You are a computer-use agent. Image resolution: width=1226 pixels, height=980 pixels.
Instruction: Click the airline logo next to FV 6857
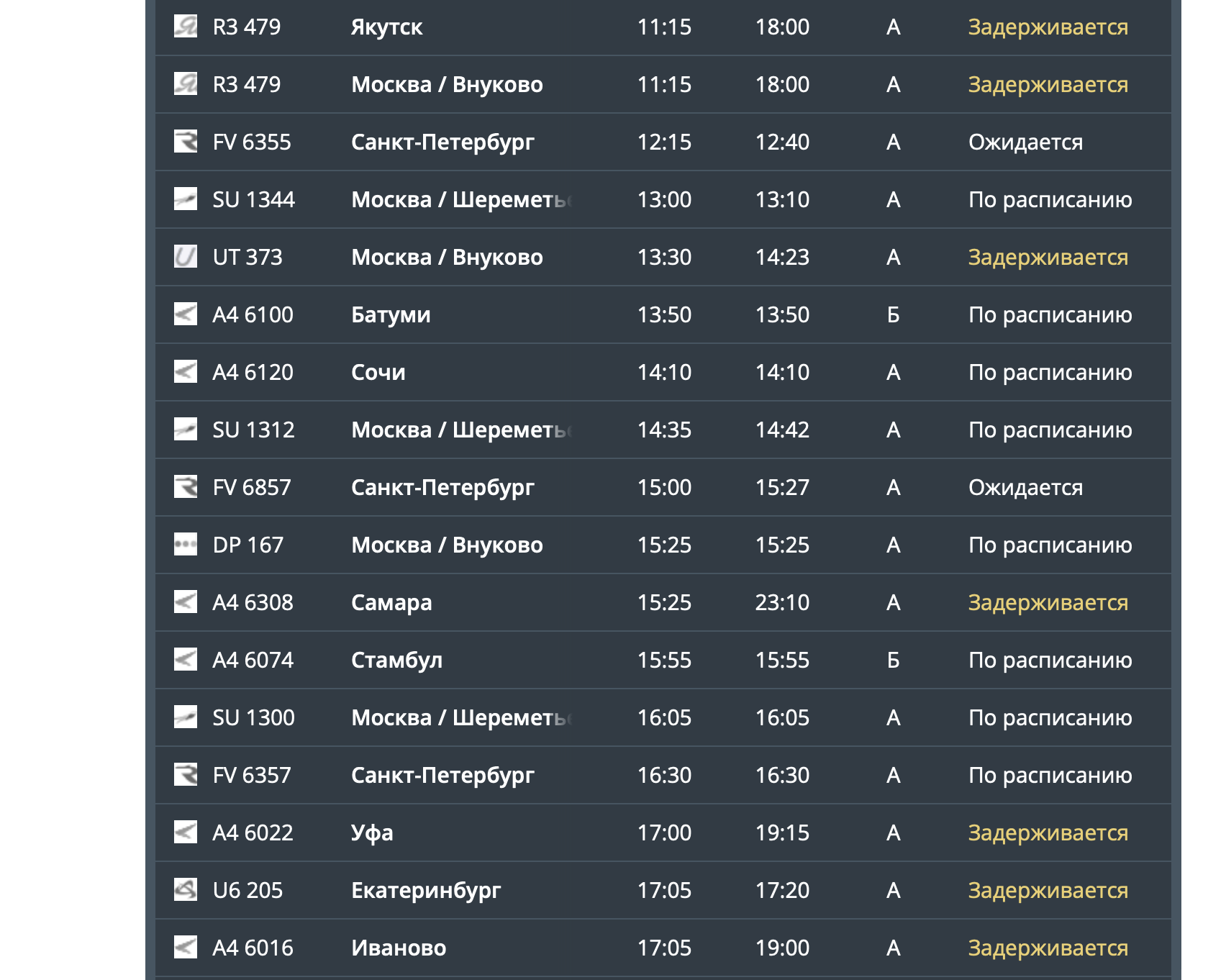pos(186,486)
